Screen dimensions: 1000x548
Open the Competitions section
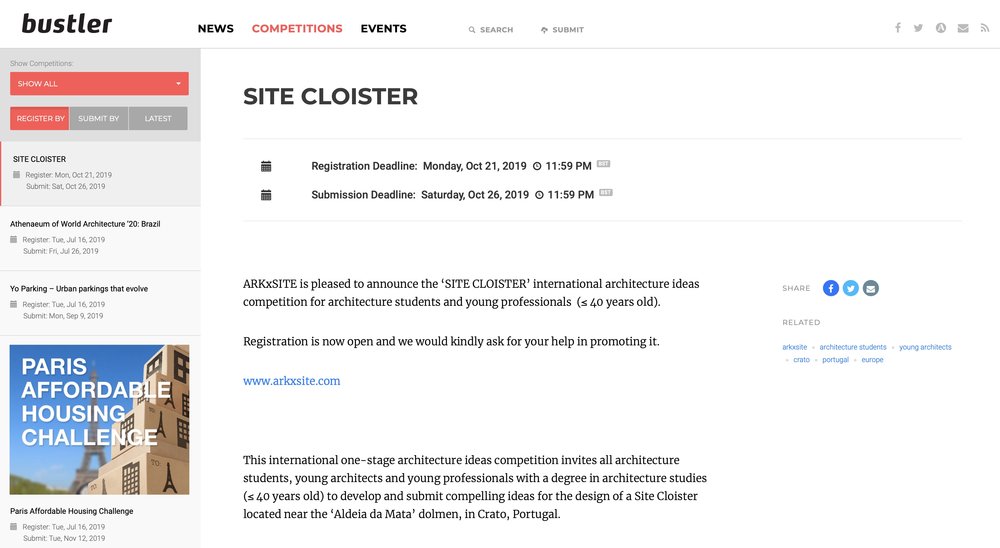(297, 29)
